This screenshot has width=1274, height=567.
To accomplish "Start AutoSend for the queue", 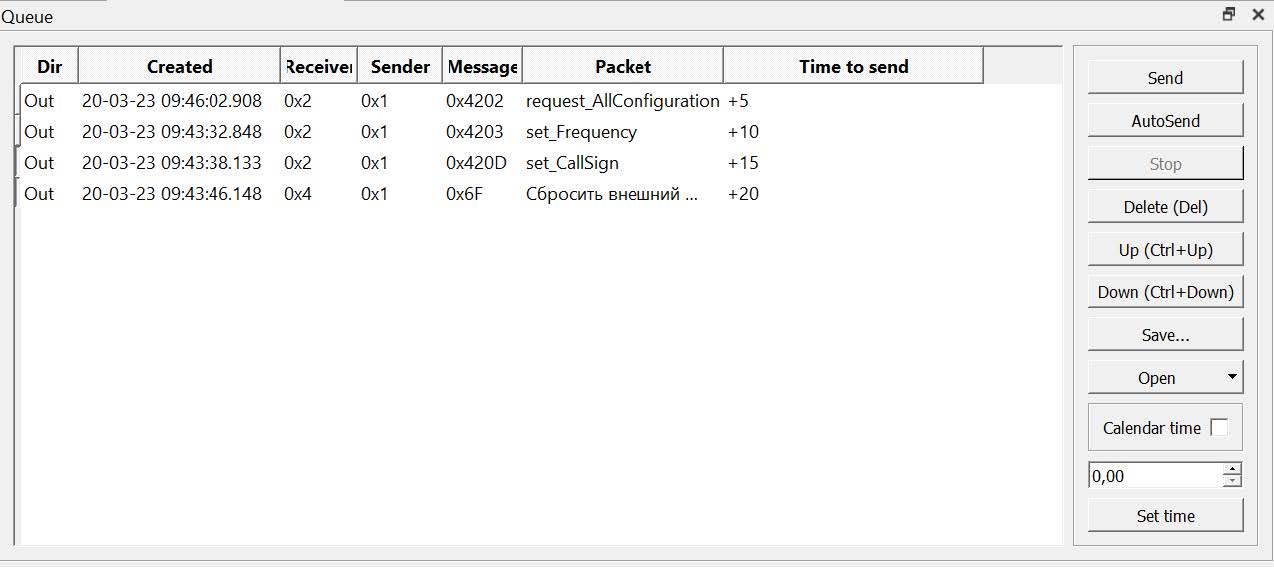I will coord(1165,121).
